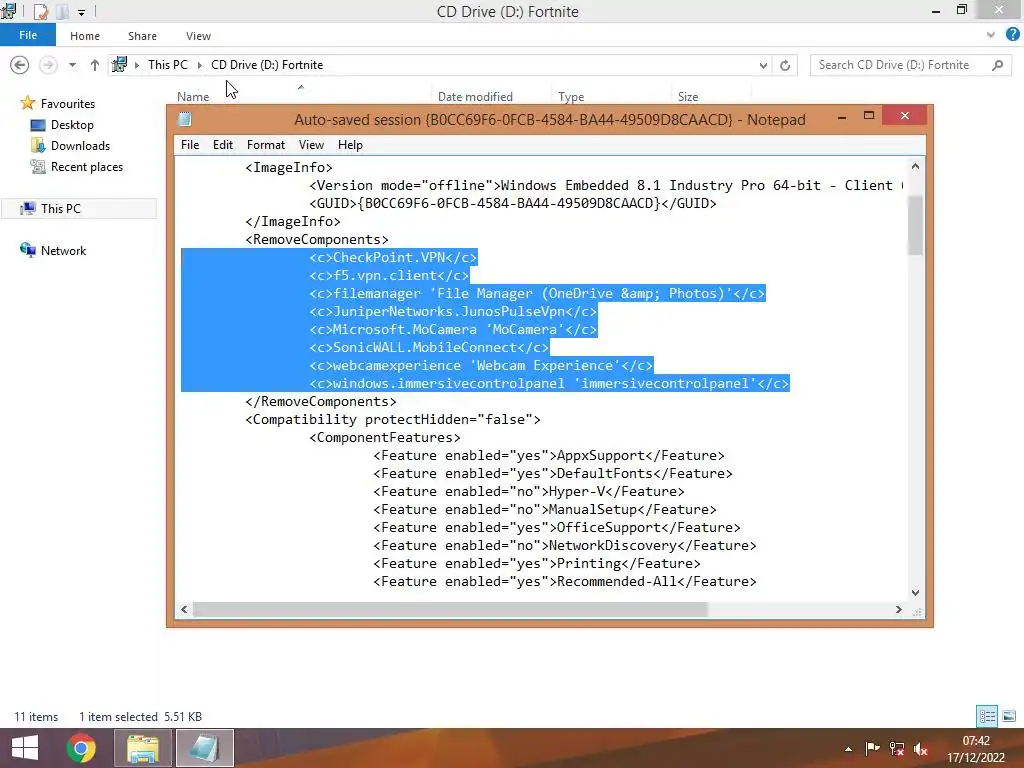Click the Forward navigation arrow

point(48,65)
